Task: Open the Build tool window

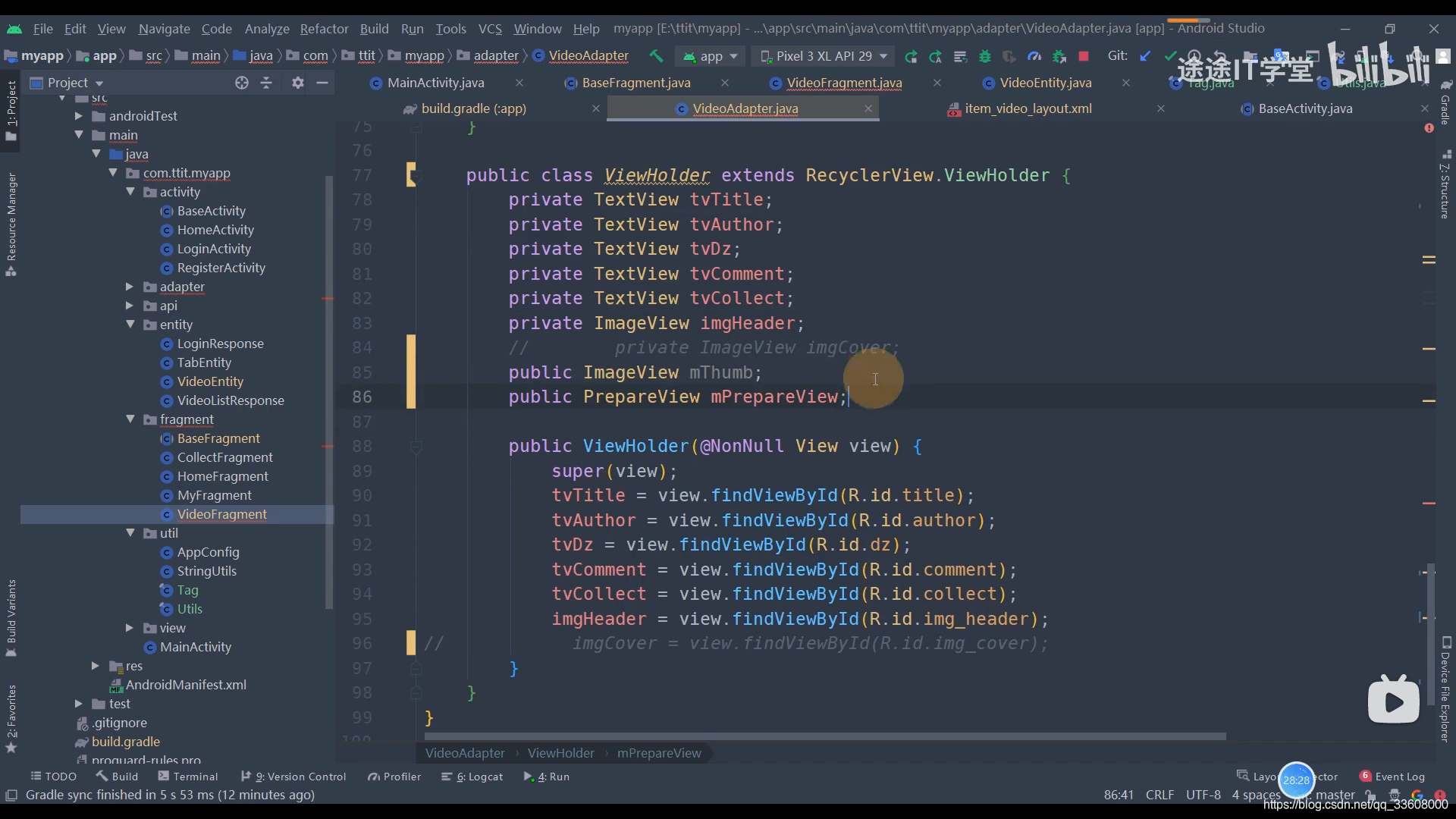Action: click(x=118, y=777)
